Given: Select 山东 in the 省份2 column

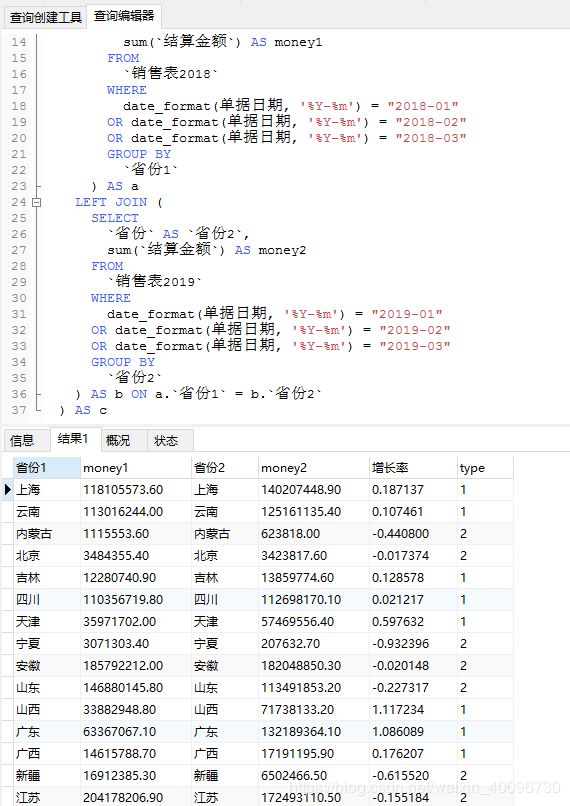Looking at the screenshot, I should point(225,688).
